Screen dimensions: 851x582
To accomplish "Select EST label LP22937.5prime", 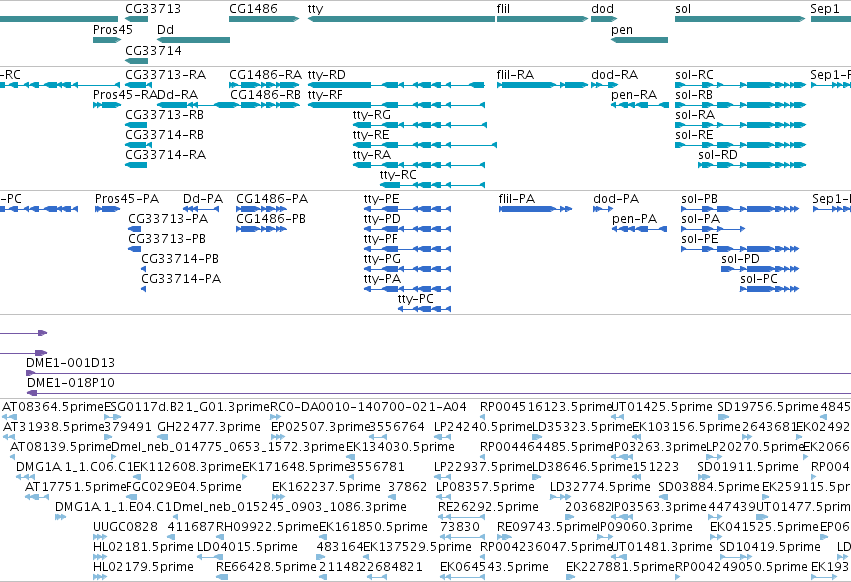I will pyautogui.click(x=483, y=467).
